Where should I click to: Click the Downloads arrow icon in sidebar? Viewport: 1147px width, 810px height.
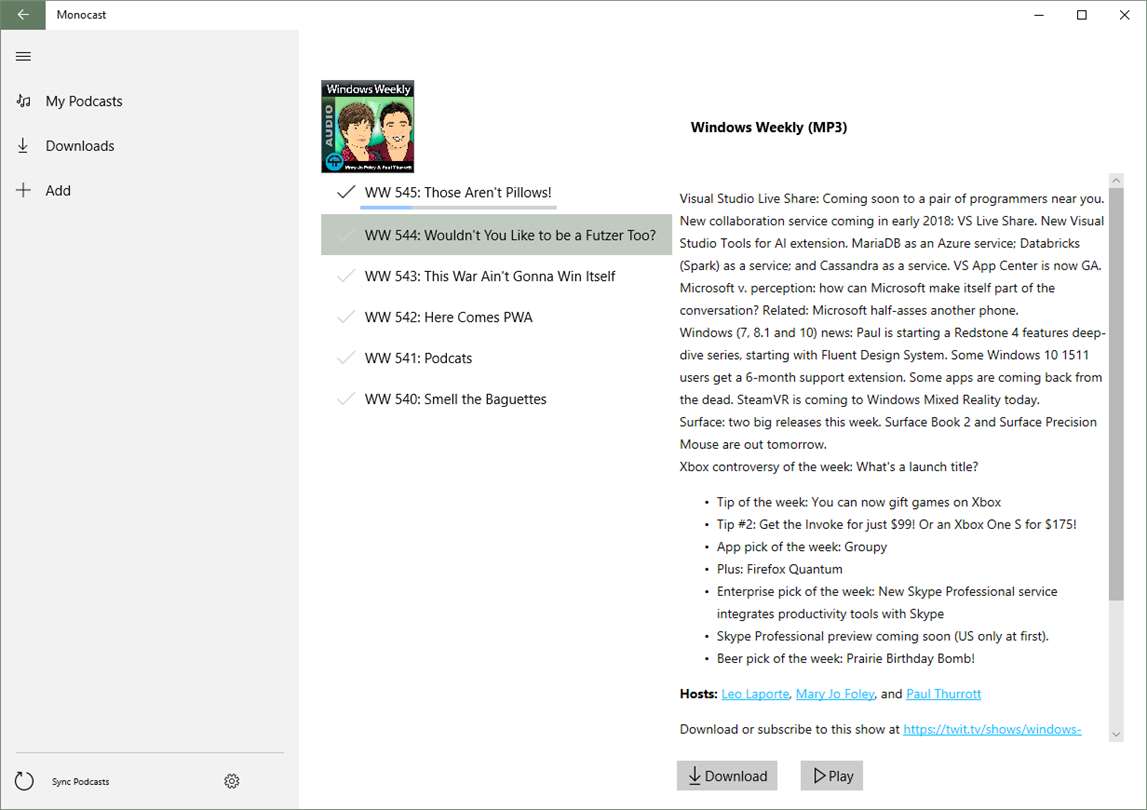point(23,146)
